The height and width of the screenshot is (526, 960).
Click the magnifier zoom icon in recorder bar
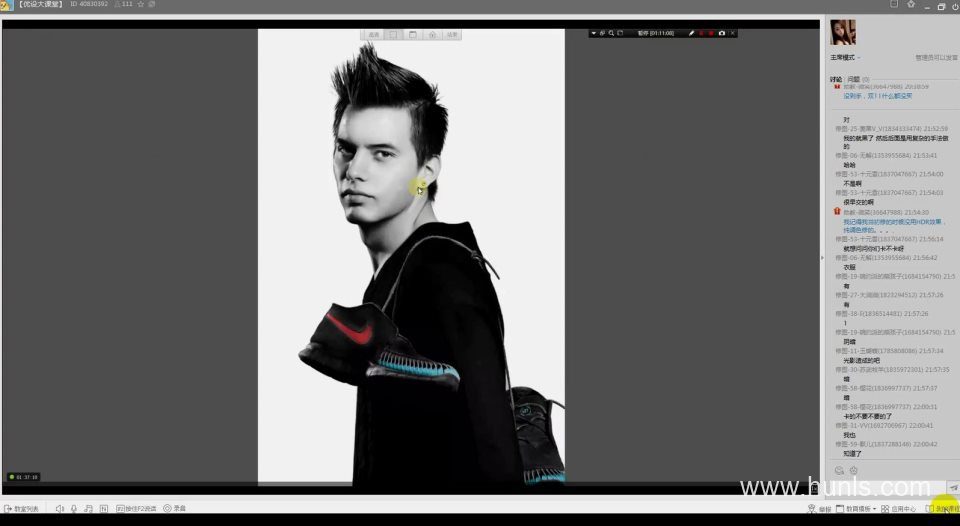point(611,33)
